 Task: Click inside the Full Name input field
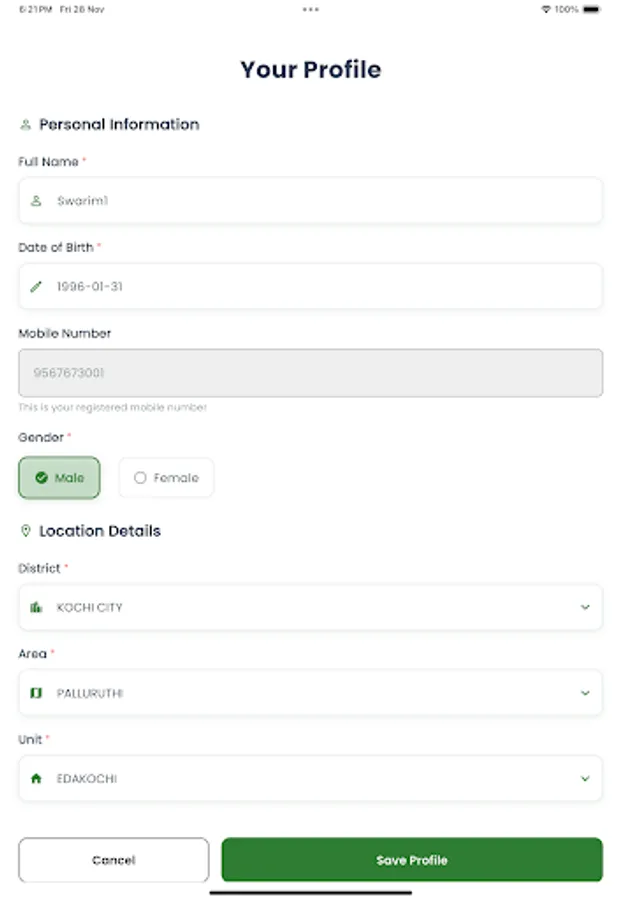click(x=310, y=199)
